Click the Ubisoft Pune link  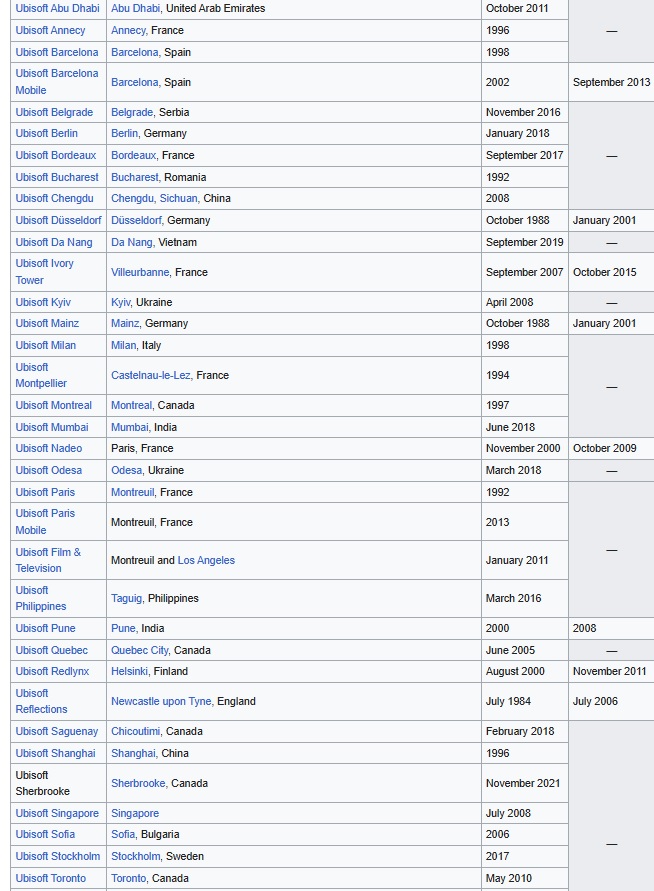pyautogui.click(x=45, y=628)
